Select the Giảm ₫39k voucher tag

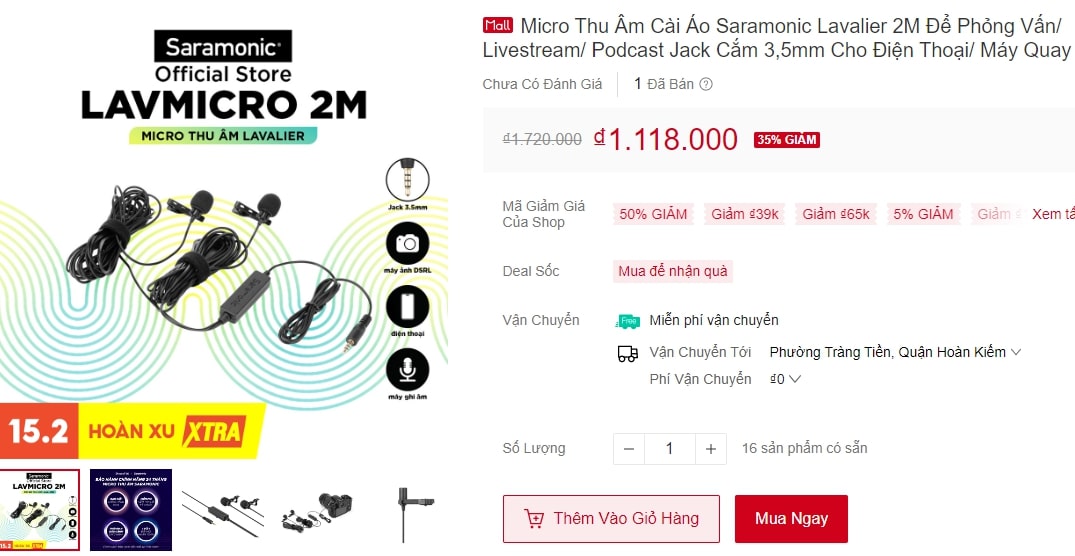(744, 214)
